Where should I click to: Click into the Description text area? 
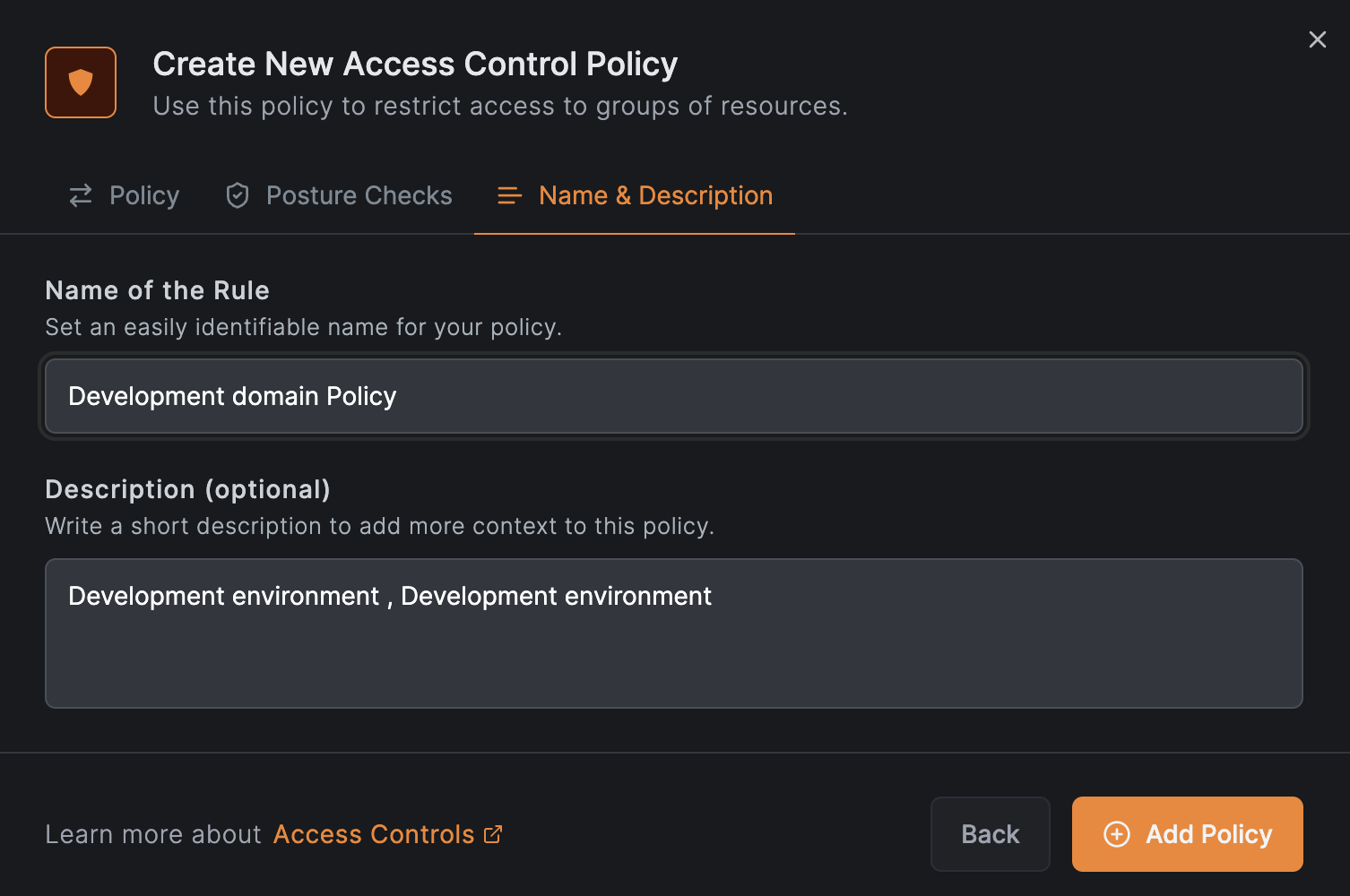[x=674, y=633]
